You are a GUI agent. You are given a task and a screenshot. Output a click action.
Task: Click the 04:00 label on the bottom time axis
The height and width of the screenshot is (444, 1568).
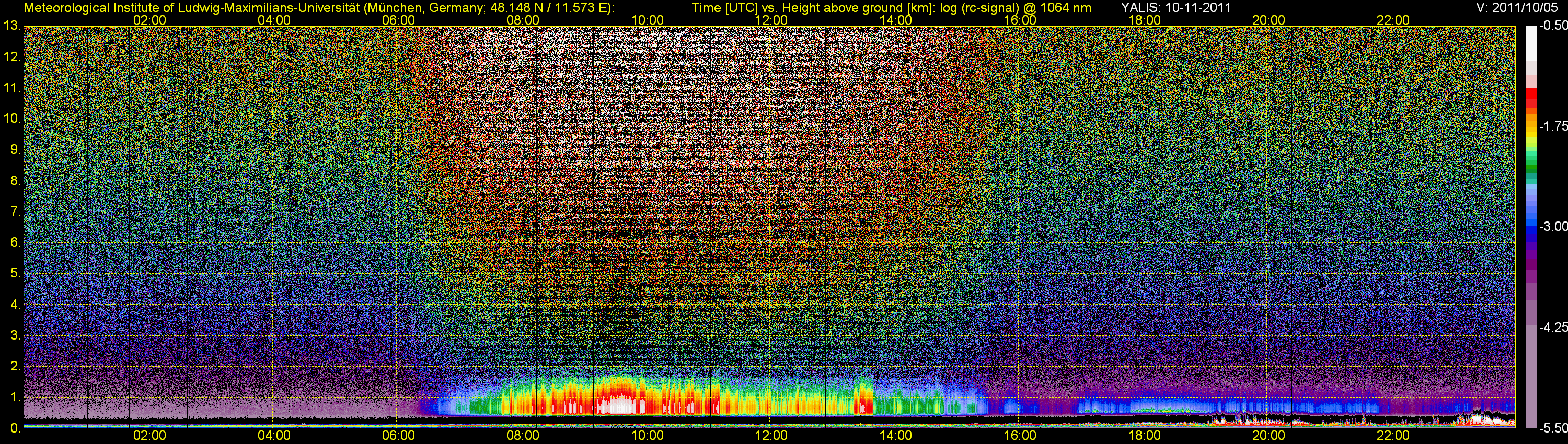click(274, 436)
